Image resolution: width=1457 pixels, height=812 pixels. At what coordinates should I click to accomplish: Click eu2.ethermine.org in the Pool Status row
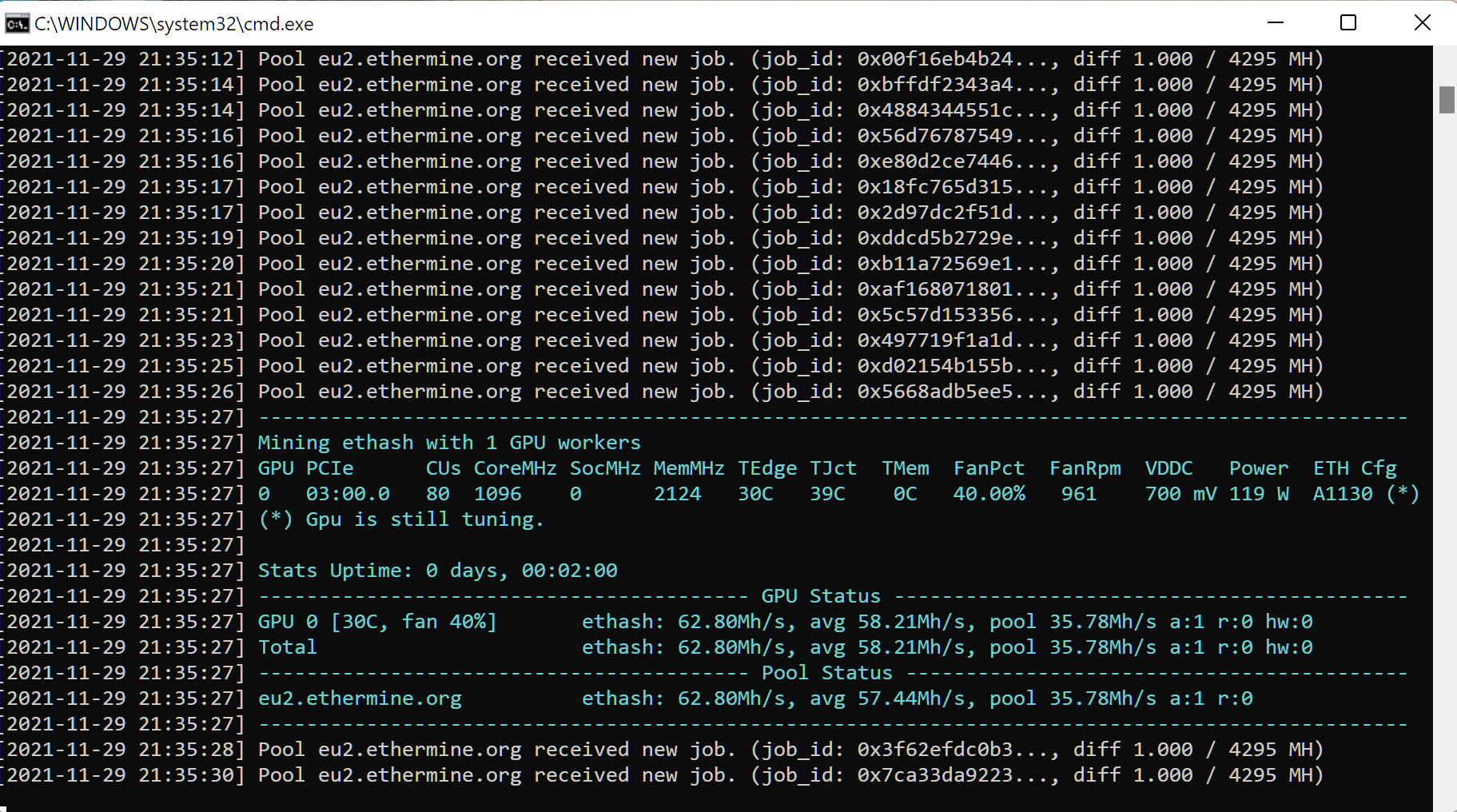(360, 699)
